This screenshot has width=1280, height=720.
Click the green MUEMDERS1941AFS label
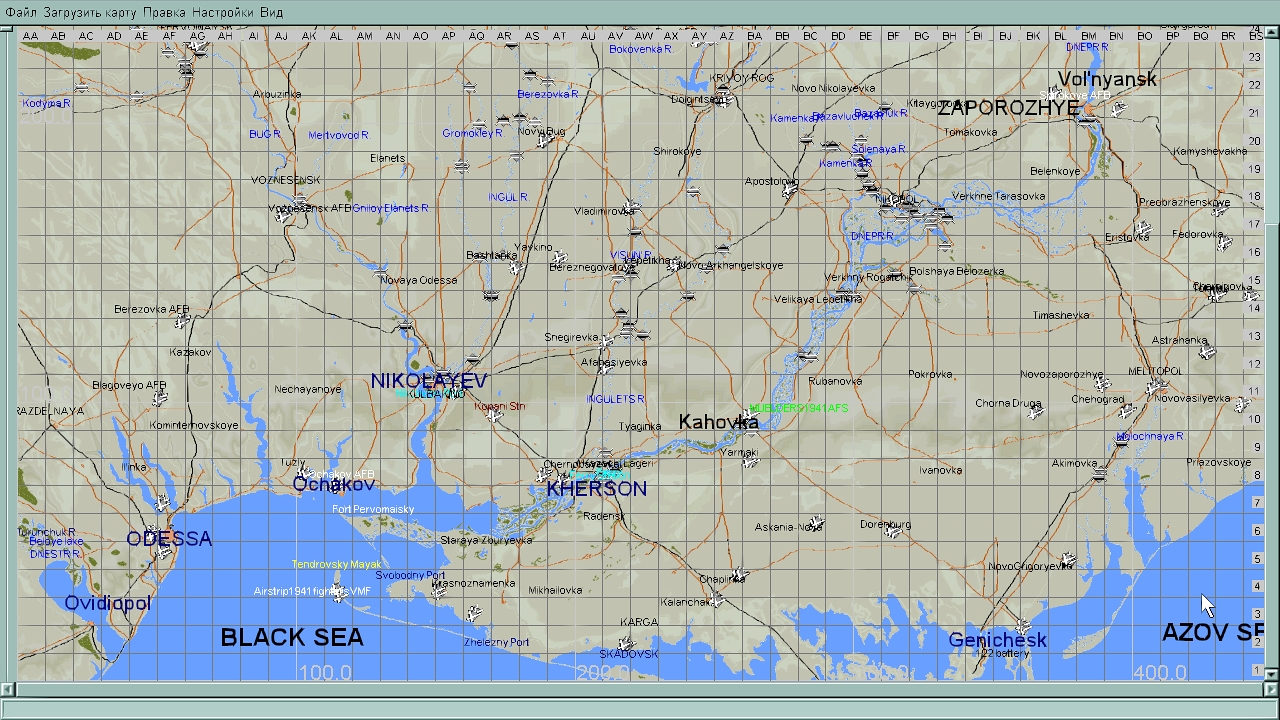click(798, 408)
